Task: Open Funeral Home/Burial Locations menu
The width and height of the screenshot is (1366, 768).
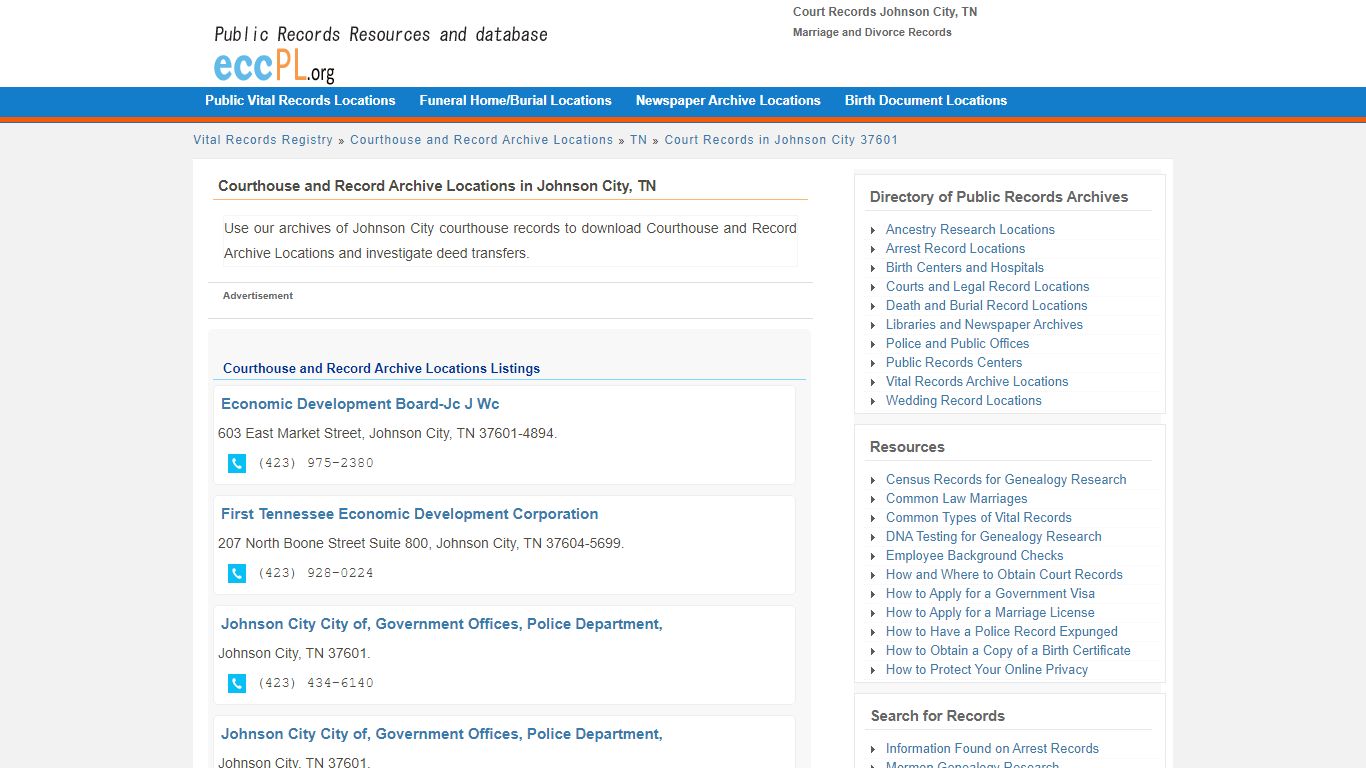Action: pyautogui.click(x=515, y=100)
